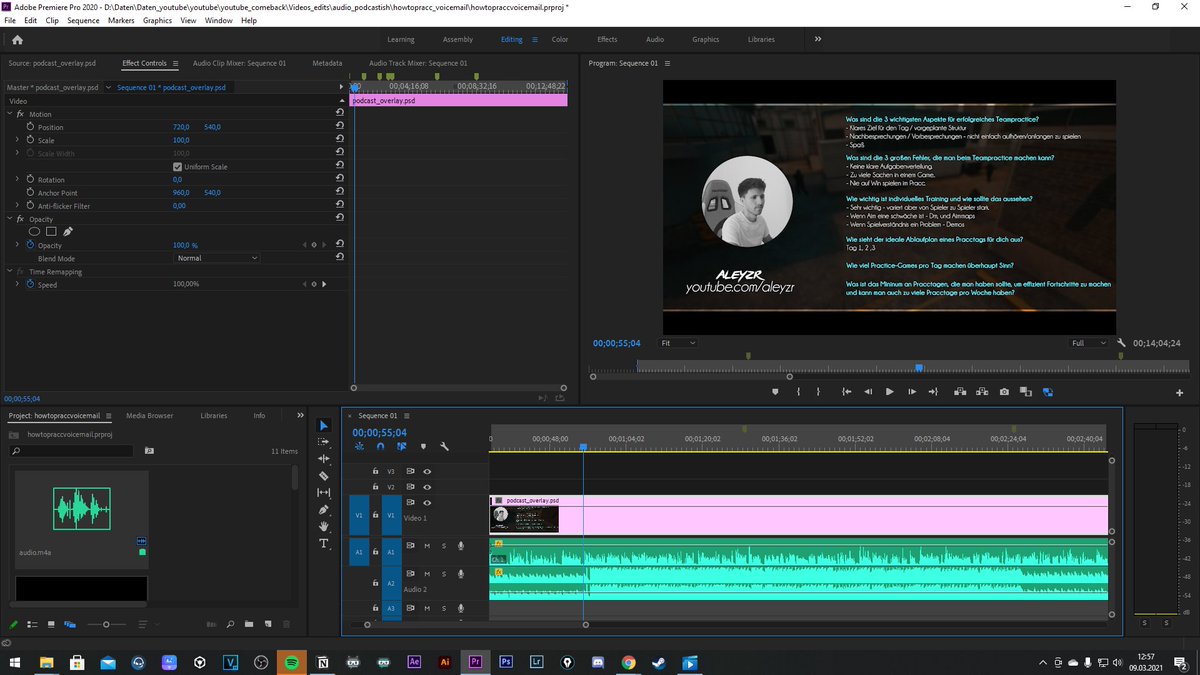
Task: Select the Slip tool
Action: click(324, 492)
